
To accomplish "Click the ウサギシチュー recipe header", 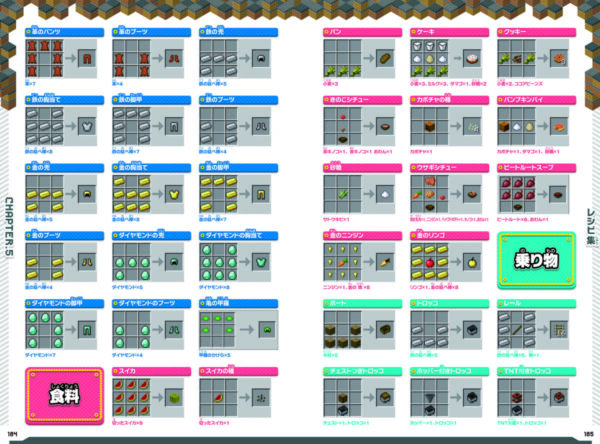I will tap(449, 168).
